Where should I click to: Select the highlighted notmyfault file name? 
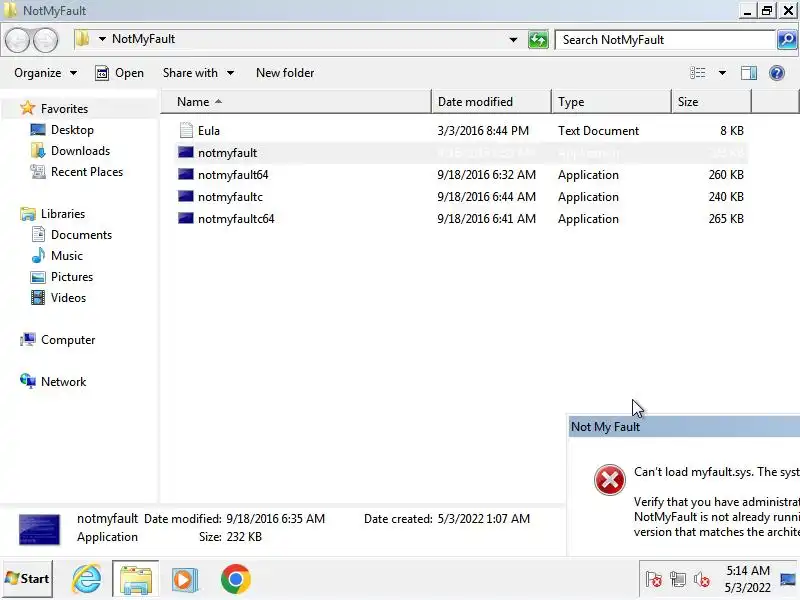[228, 153]
